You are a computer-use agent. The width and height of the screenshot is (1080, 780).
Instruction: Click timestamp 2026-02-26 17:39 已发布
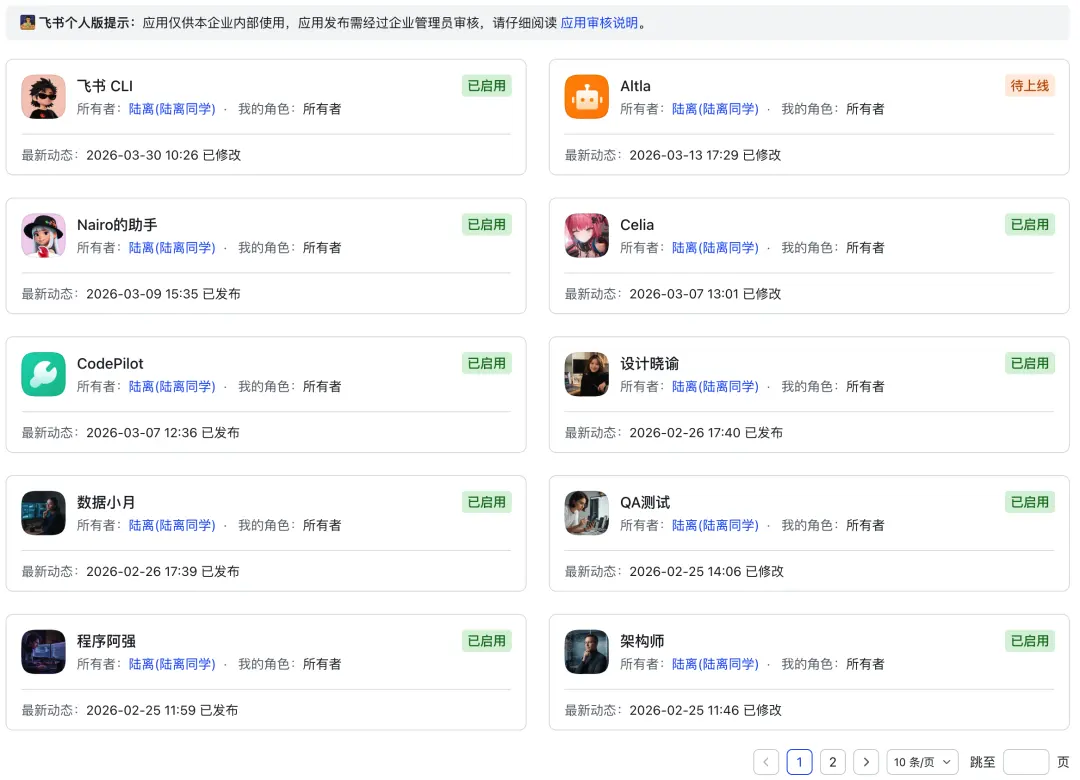pos(163,571)
